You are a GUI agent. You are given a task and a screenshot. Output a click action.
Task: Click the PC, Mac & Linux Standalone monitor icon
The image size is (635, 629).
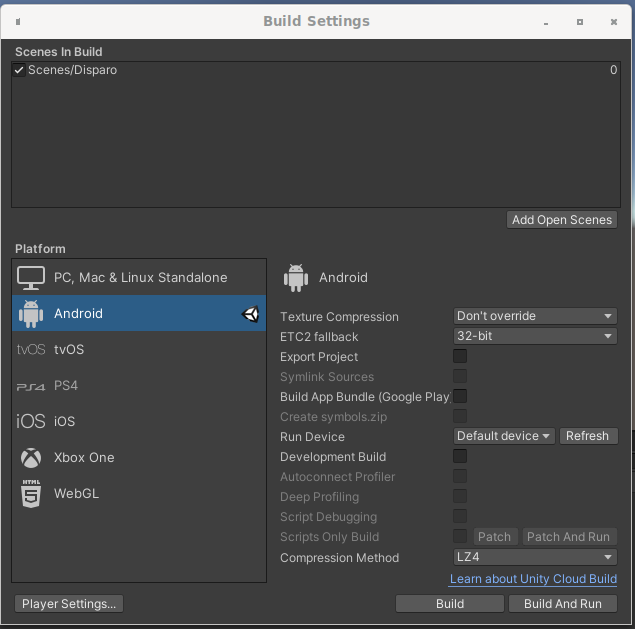(31, 278)
